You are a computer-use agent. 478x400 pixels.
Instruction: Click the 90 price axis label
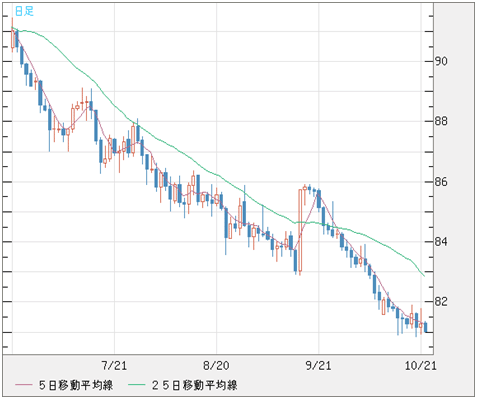441,61
